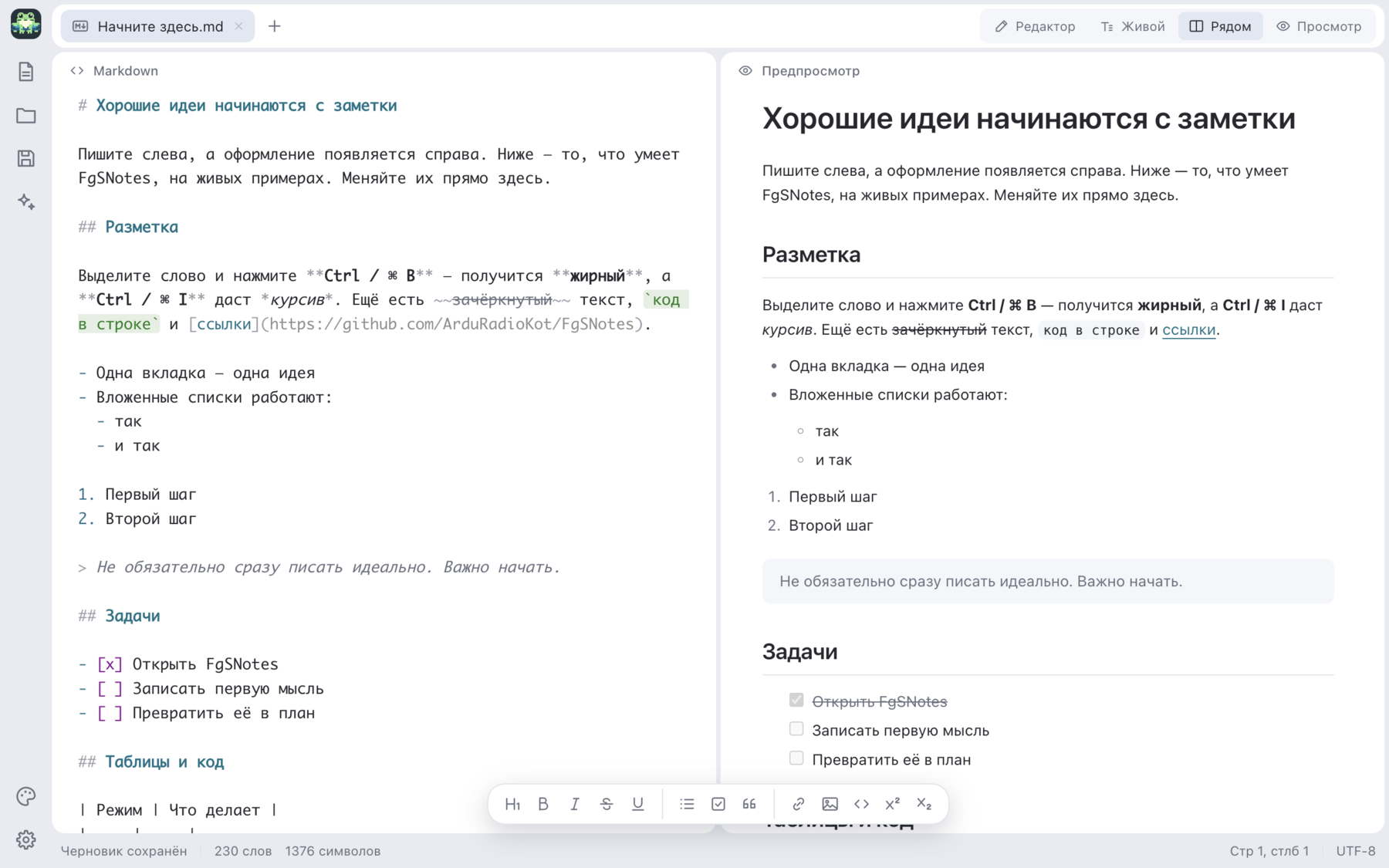The width and height of the screenshot is (1389, 868).
Task: Insert a hyperlink from toolbar
Action: point(799,804)
